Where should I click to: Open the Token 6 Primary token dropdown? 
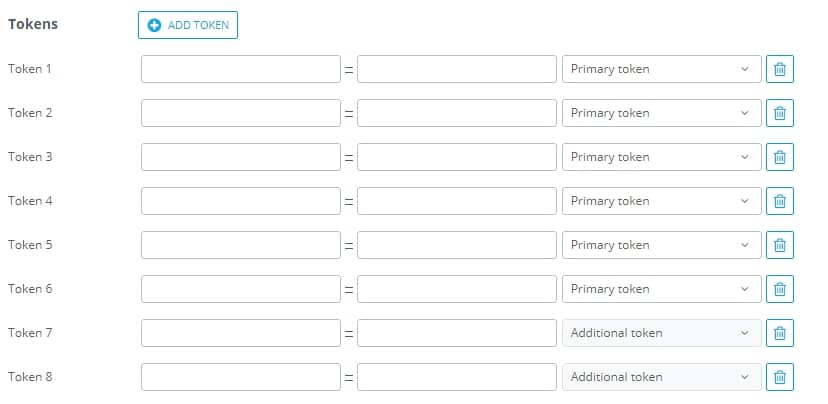pyautogui.click(x=662, y=289)
